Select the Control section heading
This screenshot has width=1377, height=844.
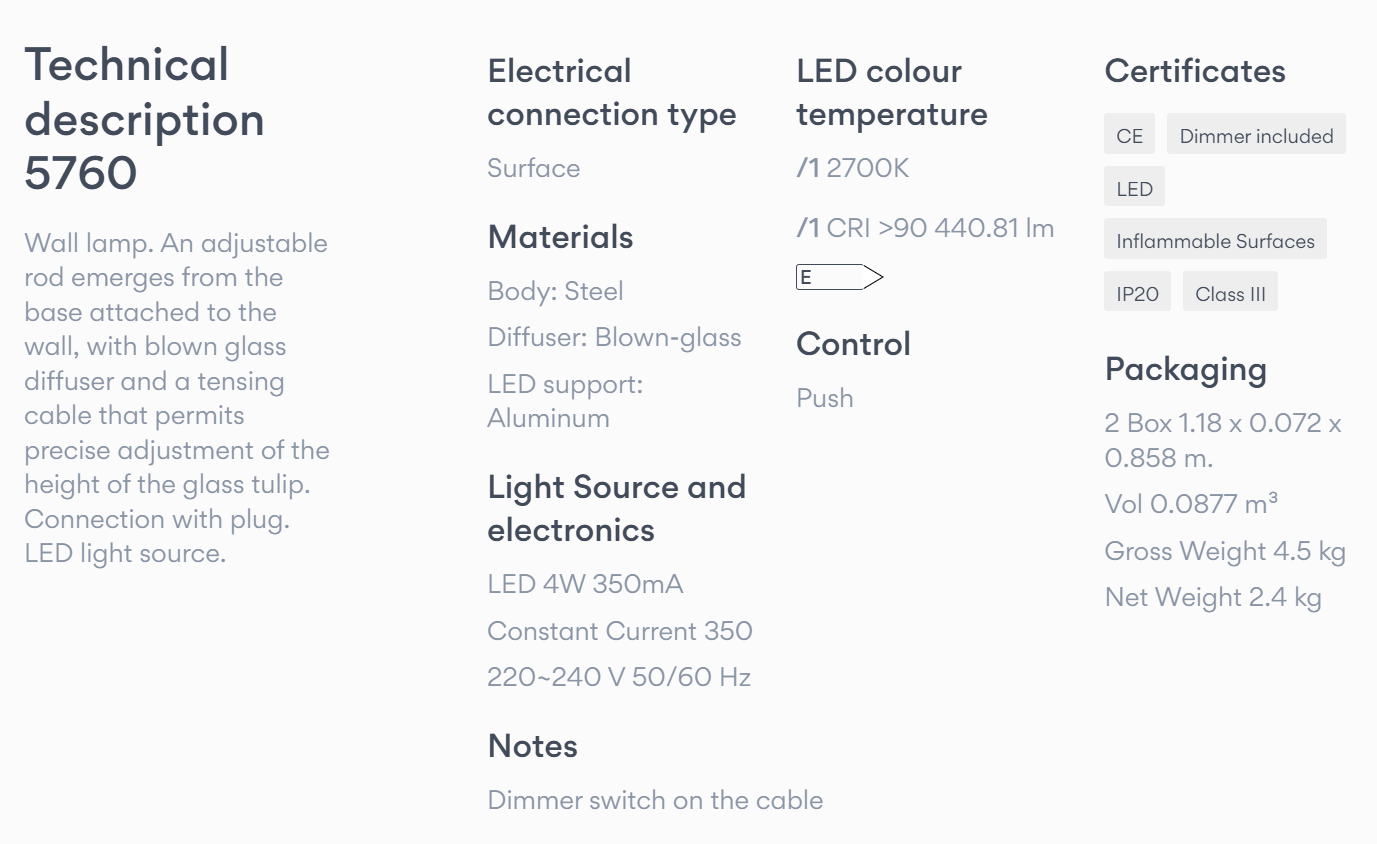coord(853,344)
